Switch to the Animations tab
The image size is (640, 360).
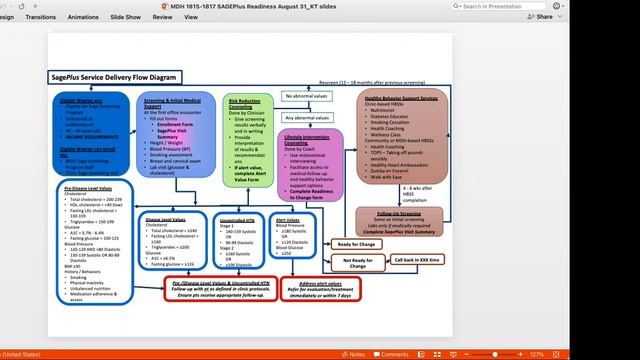pyautogui.click(x=83, y=17)
